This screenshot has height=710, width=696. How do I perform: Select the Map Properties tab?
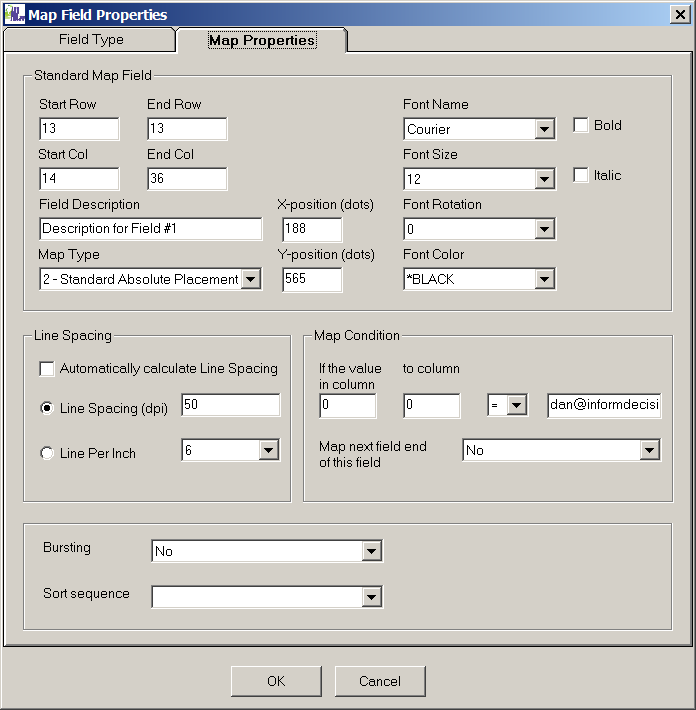click(261, 40)
